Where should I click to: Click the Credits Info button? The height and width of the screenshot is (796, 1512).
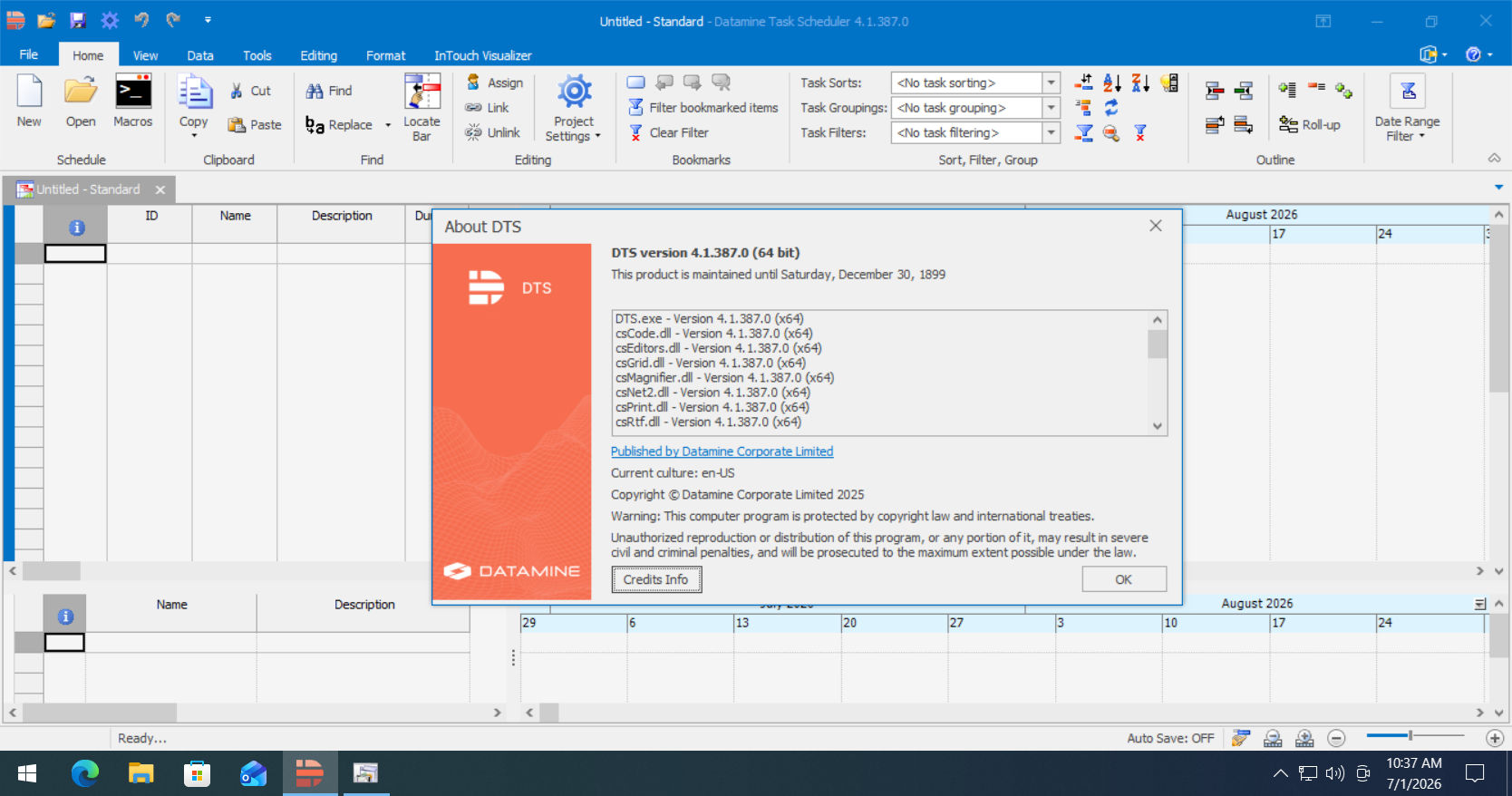[656, 579]
